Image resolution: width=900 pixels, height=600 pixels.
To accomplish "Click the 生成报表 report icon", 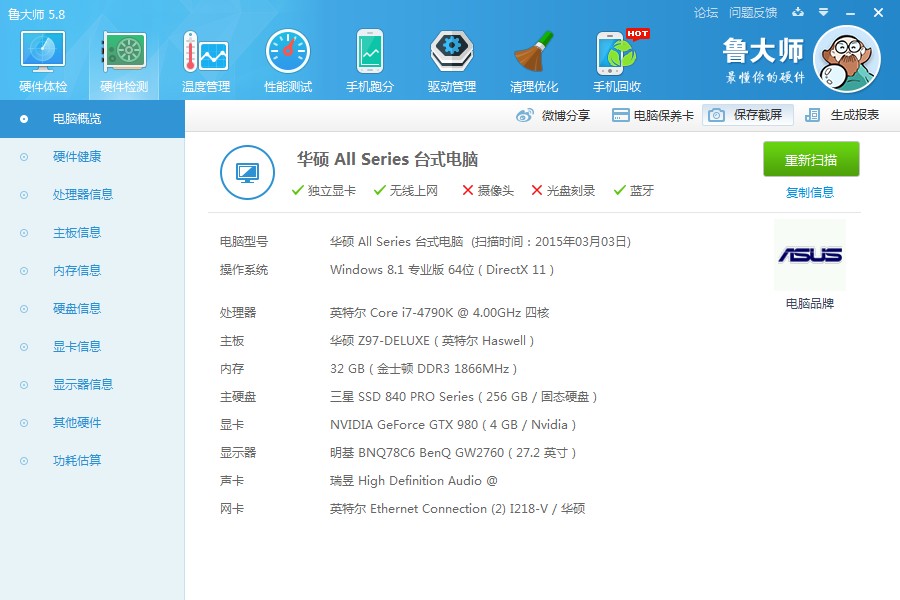I will pyautogui.click(x=812, y=115).
